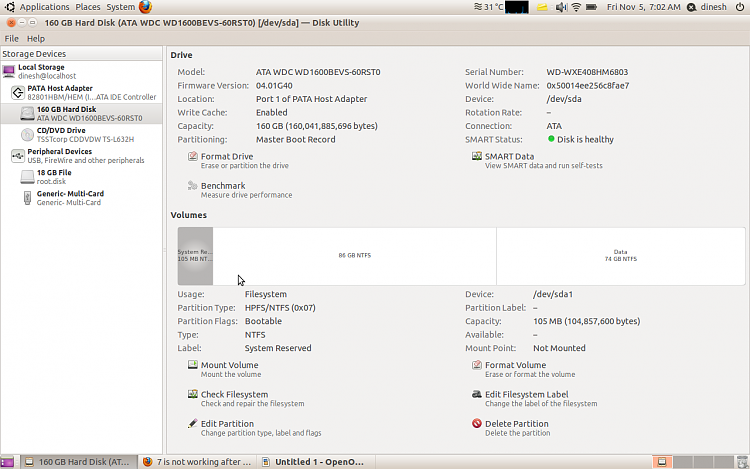Viewport: 750px width, 469px height.
Task: Click the HPFS/NTFS (0x07) partition type value
Action: click(x=280, y=308)
